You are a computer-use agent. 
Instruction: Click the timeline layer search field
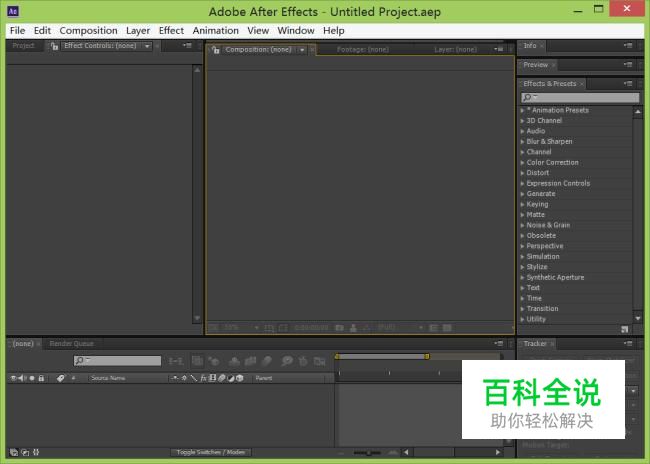tap(117, 361)
